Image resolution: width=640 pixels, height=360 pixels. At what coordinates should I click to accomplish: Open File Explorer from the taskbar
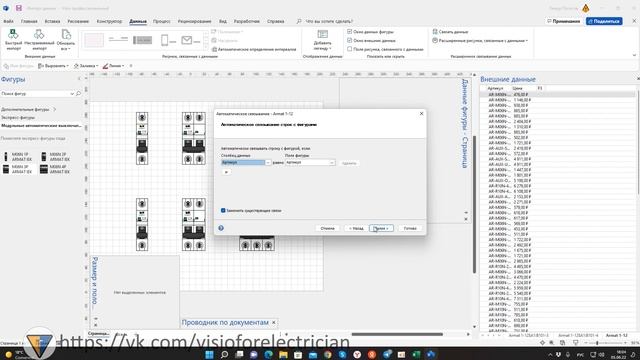pos(283,354)
